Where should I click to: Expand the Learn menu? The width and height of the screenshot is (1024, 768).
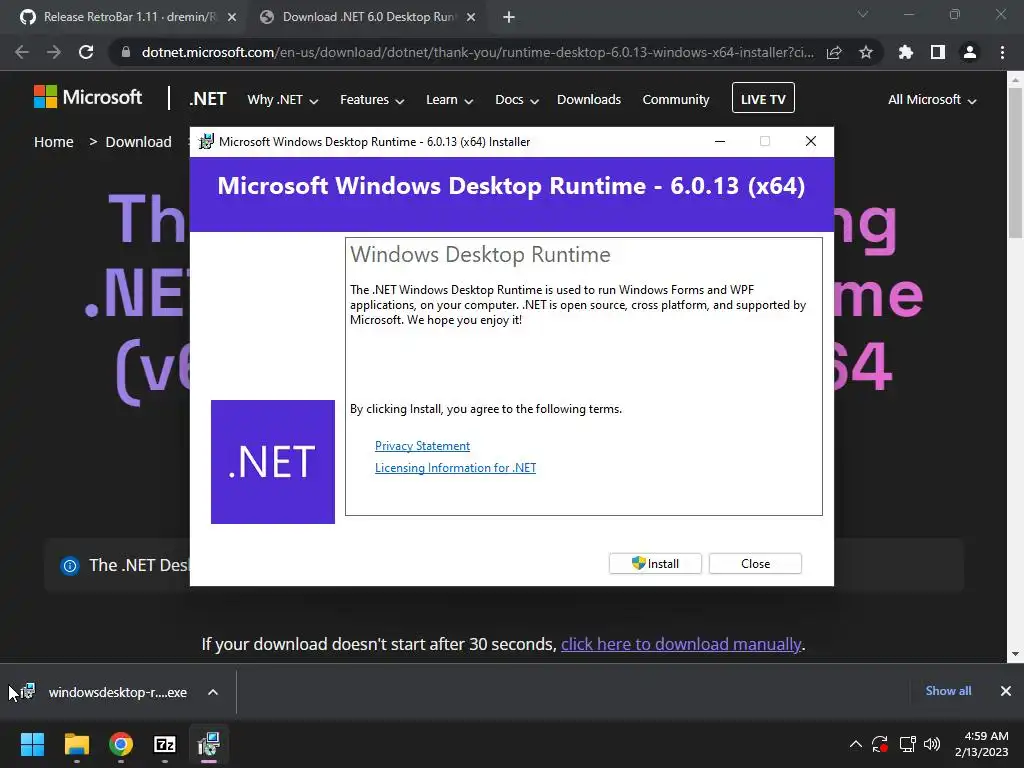pyautogui.click(x=449, y=100)
